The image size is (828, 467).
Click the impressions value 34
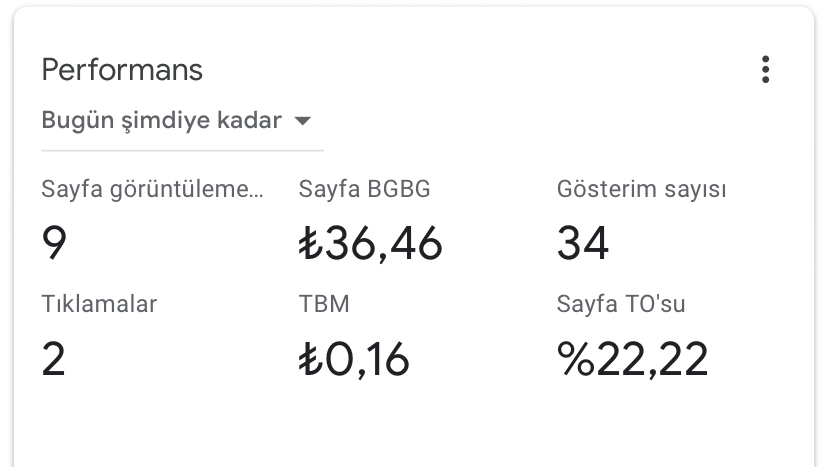(x=583, y=243)
